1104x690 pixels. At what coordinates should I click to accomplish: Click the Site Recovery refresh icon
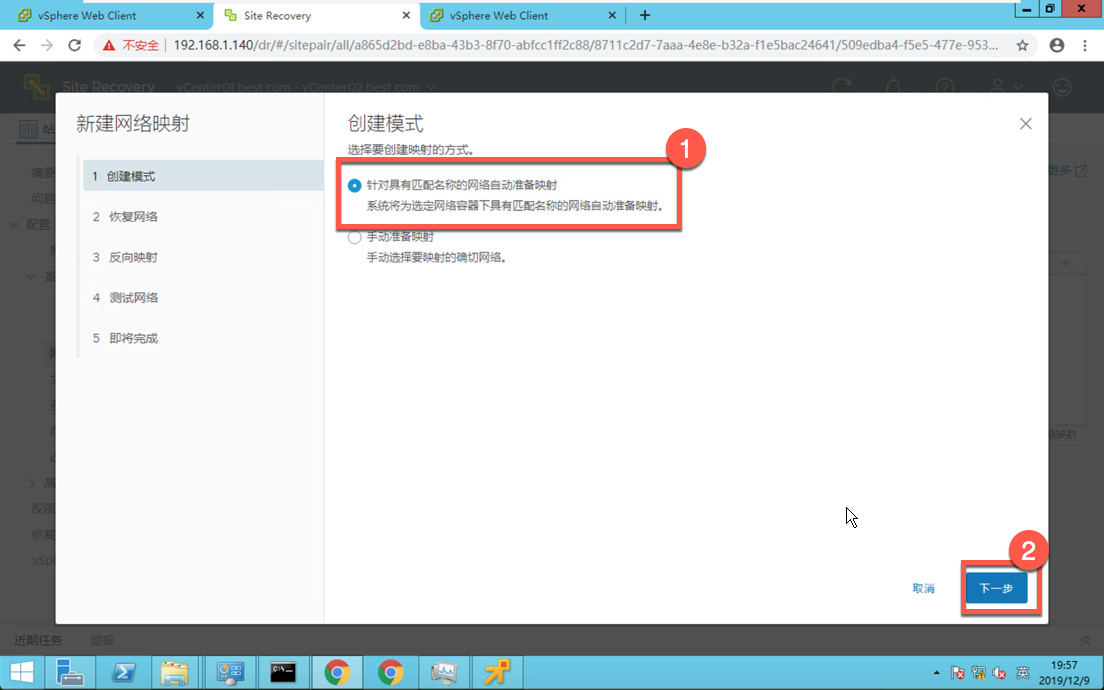(841, 87)
